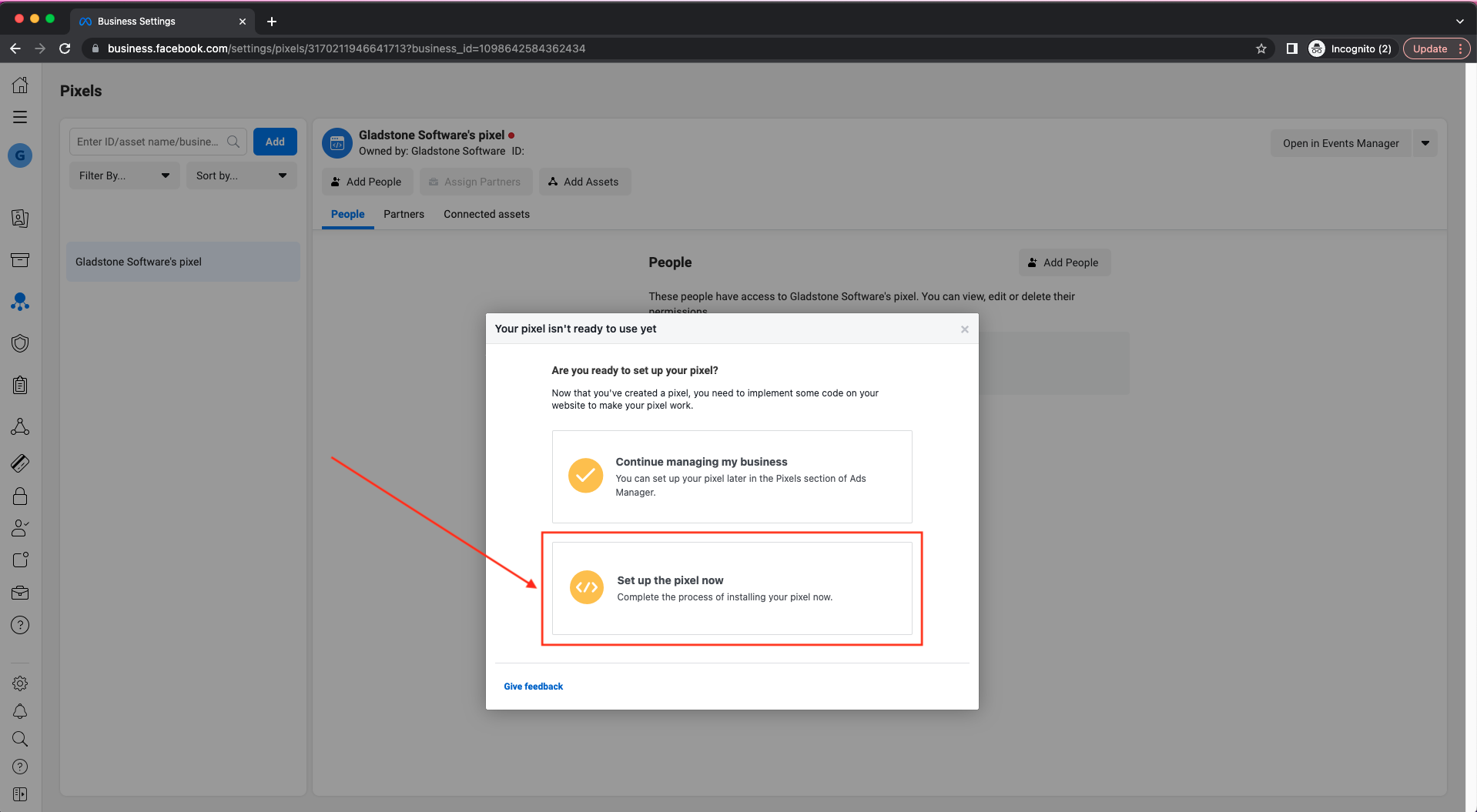Screen dimensions: 1477x812
Task: Open the clipboard registrations sidebar icon
Action: [x=20, y=385]
